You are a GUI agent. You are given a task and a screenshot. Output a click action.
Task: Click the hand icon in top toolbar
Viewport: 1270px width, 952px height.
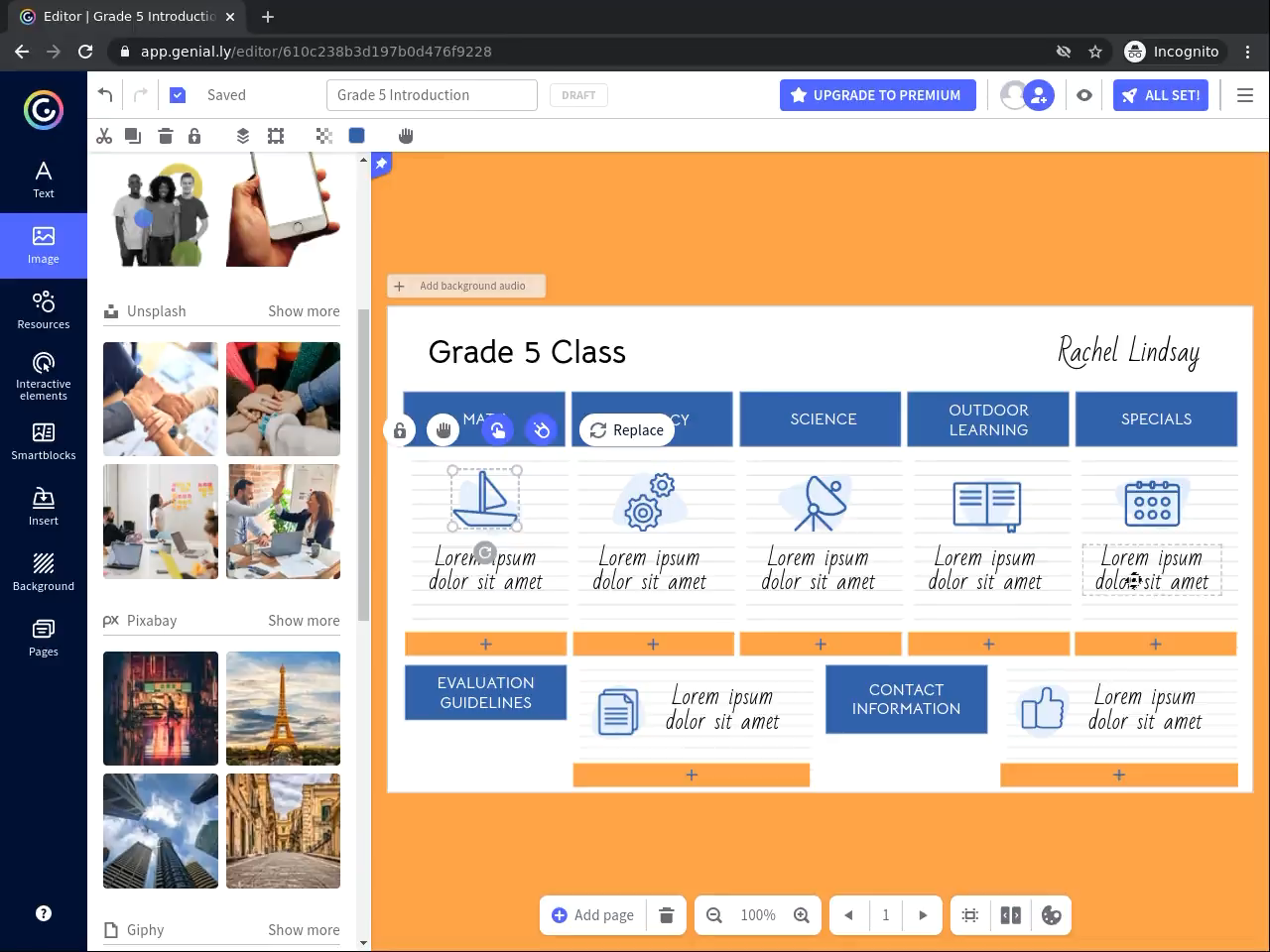point(406,136)
